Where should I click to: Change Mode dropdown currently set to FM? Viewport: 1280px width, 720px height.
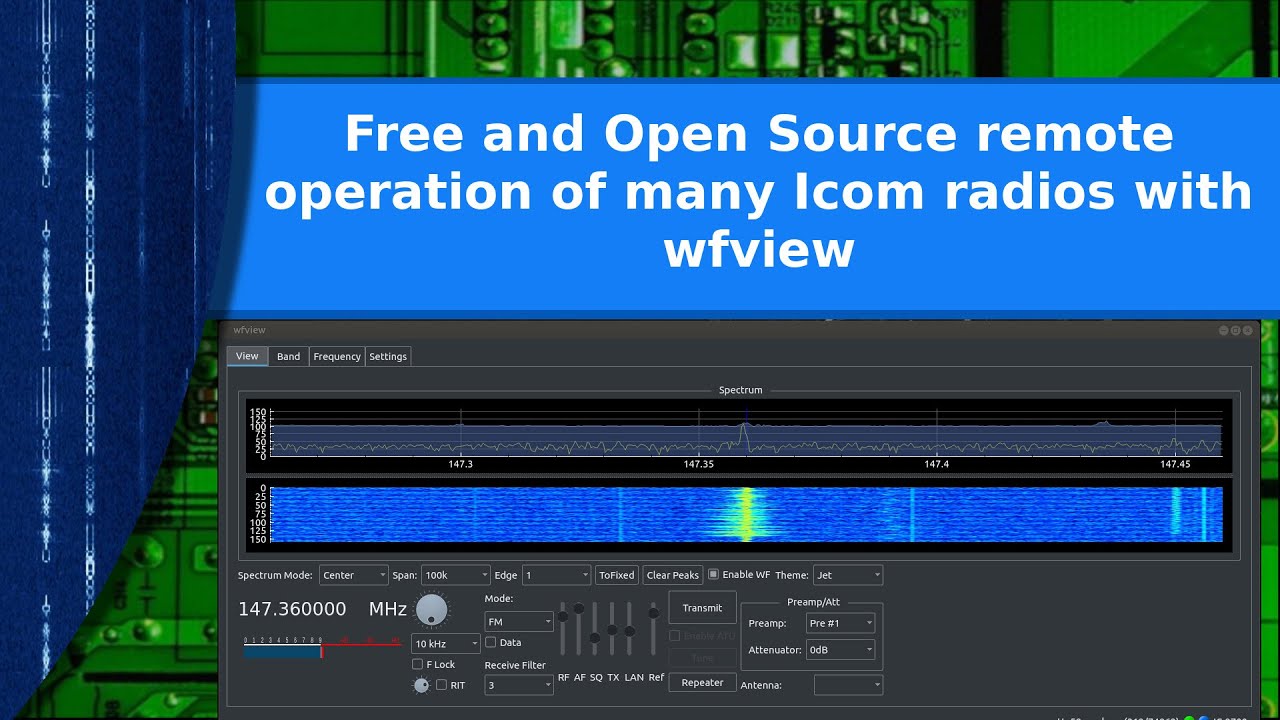pyautogui.click(x=519, y=621)
